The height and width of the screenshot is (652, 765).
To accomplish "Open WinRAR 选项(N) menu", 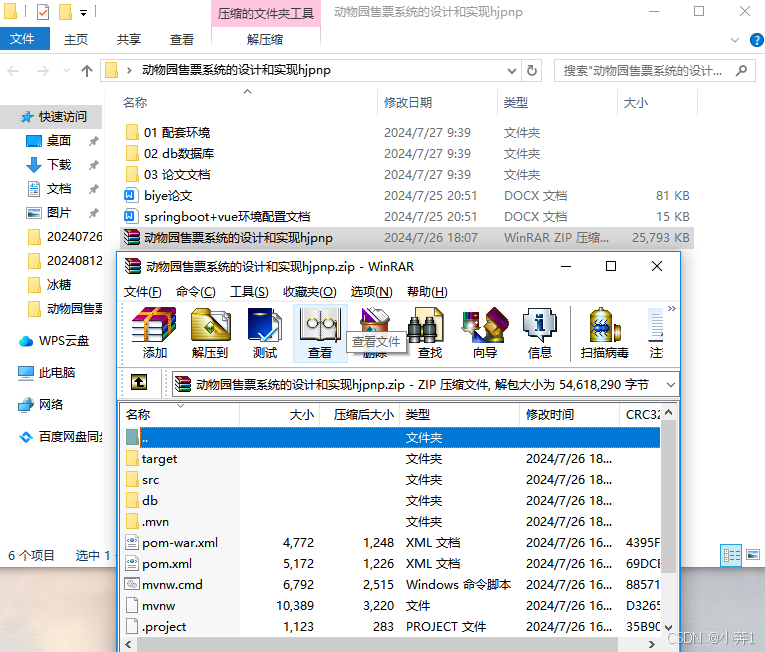I will (371, 292).
